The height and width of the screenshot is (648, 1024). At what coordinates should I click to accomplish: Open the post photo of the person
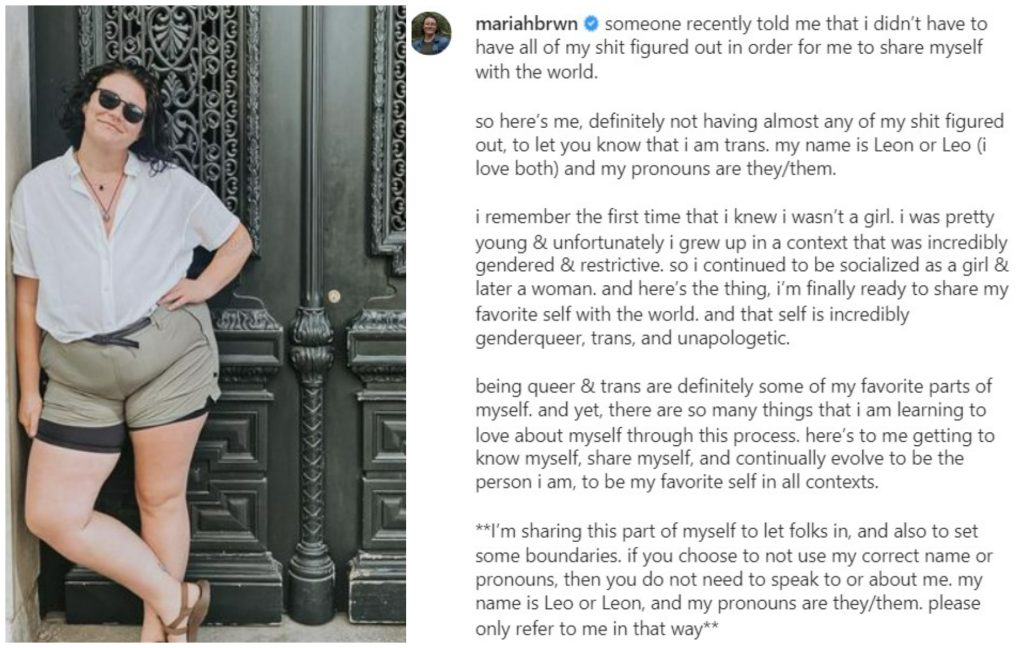click(x=205, y=323)
